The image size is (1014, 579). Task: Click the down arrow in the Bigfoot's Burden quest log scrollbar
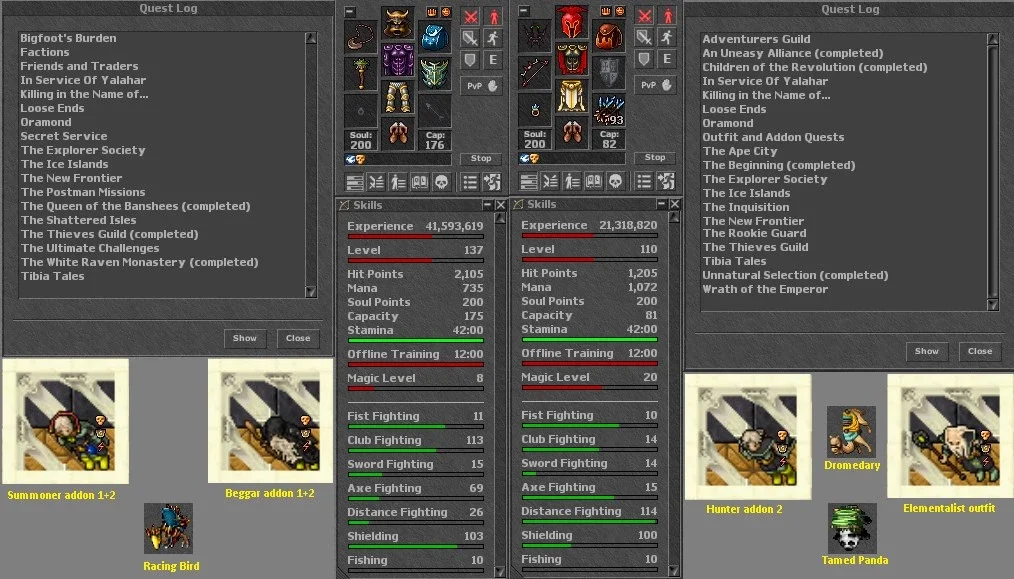pyautogui.click(x=311, y=292)
